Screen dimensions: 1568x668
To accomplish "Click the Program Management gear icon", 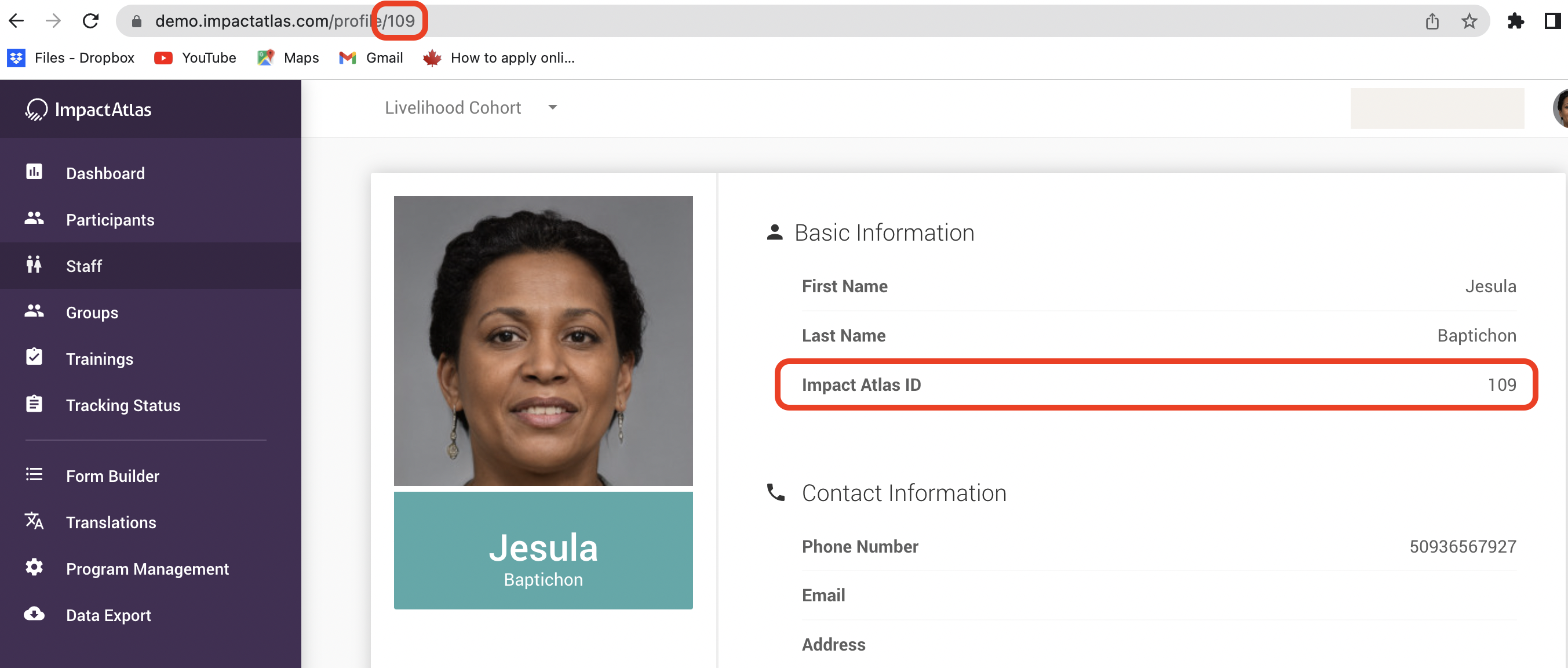I will point(34,568).
